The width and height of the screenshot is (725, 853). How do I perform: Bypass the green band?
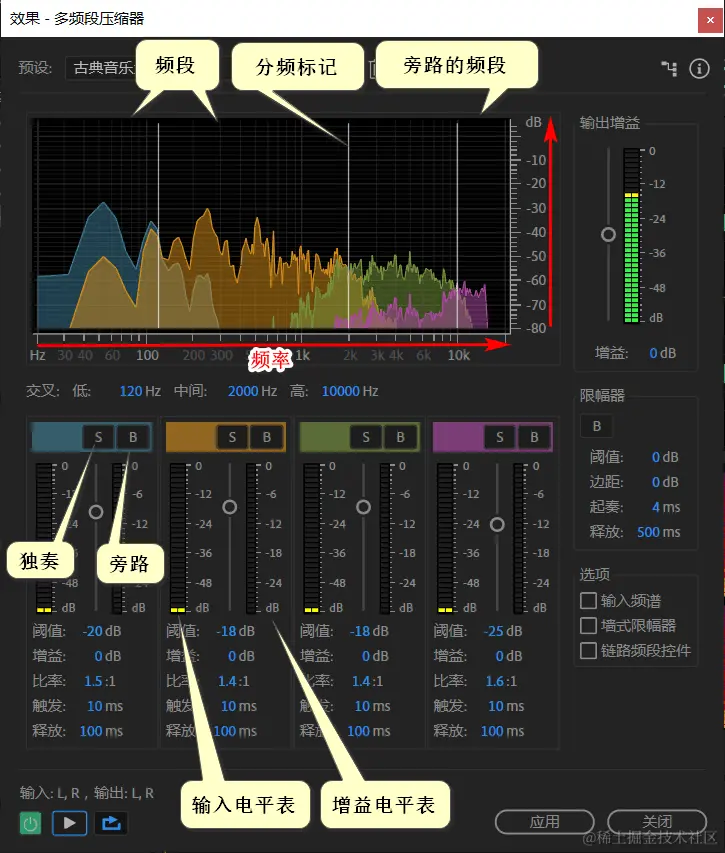pyautogui.click(x=400, y=437)
